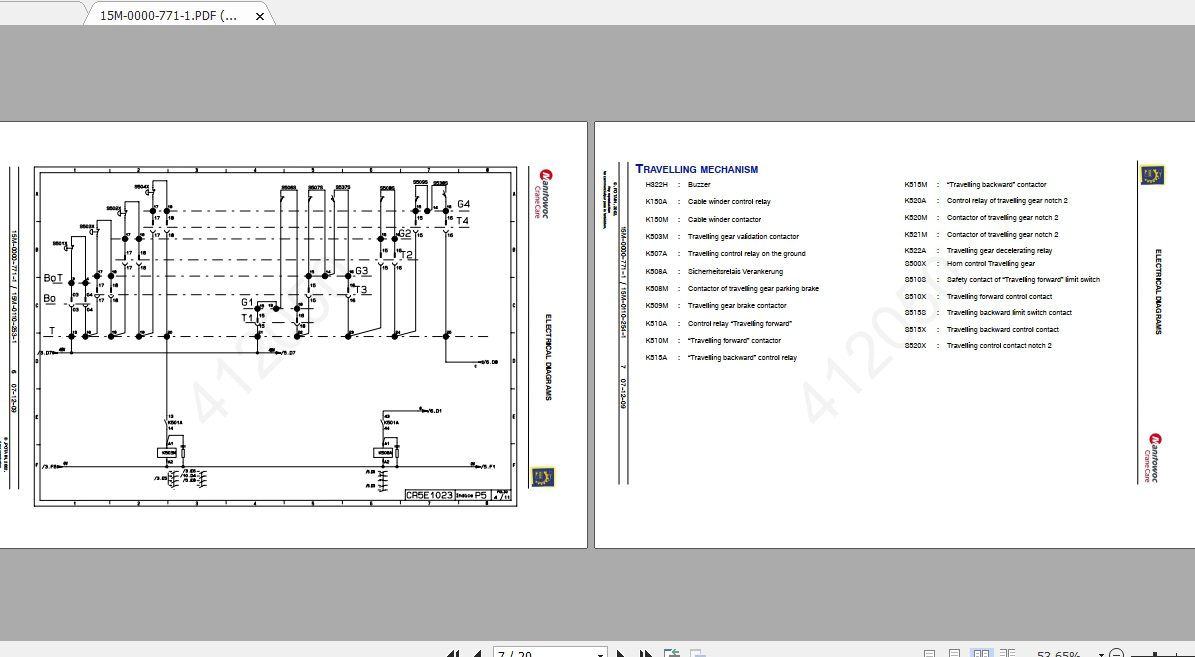Image resolution: width=1195 pixels, height=657 pixels.
Task: Click the 'TRAVELLING MECHANISM' heading
Action: [697, 169]
